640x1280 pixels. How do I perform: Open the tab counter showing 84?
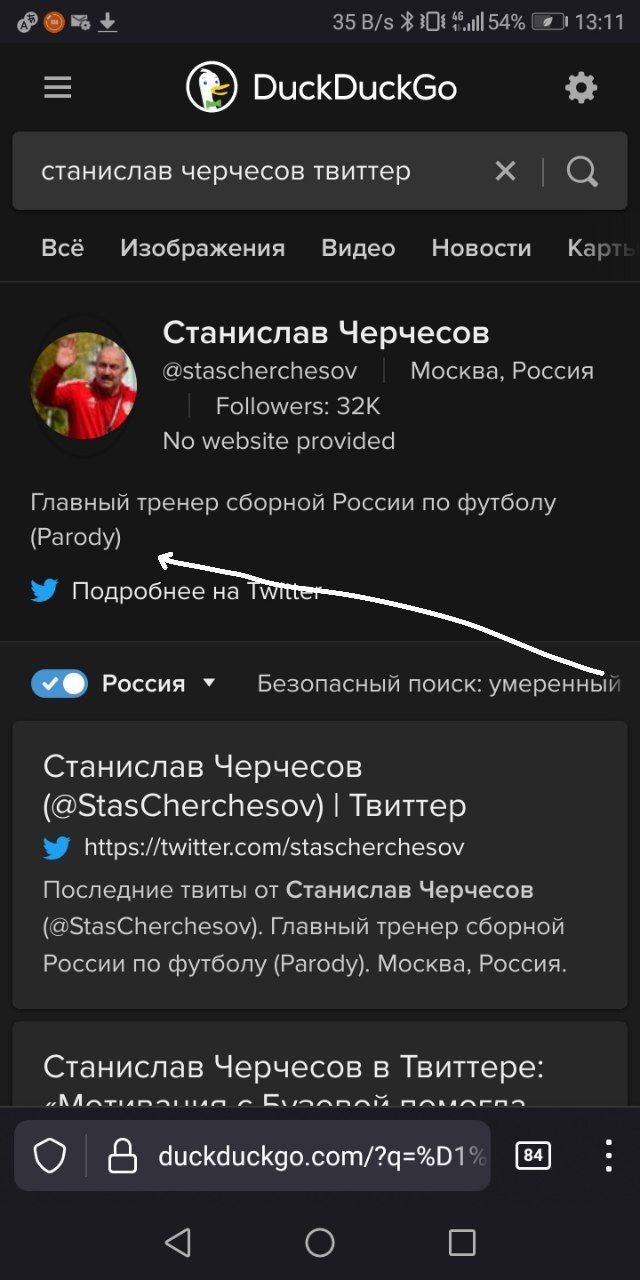click(x=533, y=1156)
